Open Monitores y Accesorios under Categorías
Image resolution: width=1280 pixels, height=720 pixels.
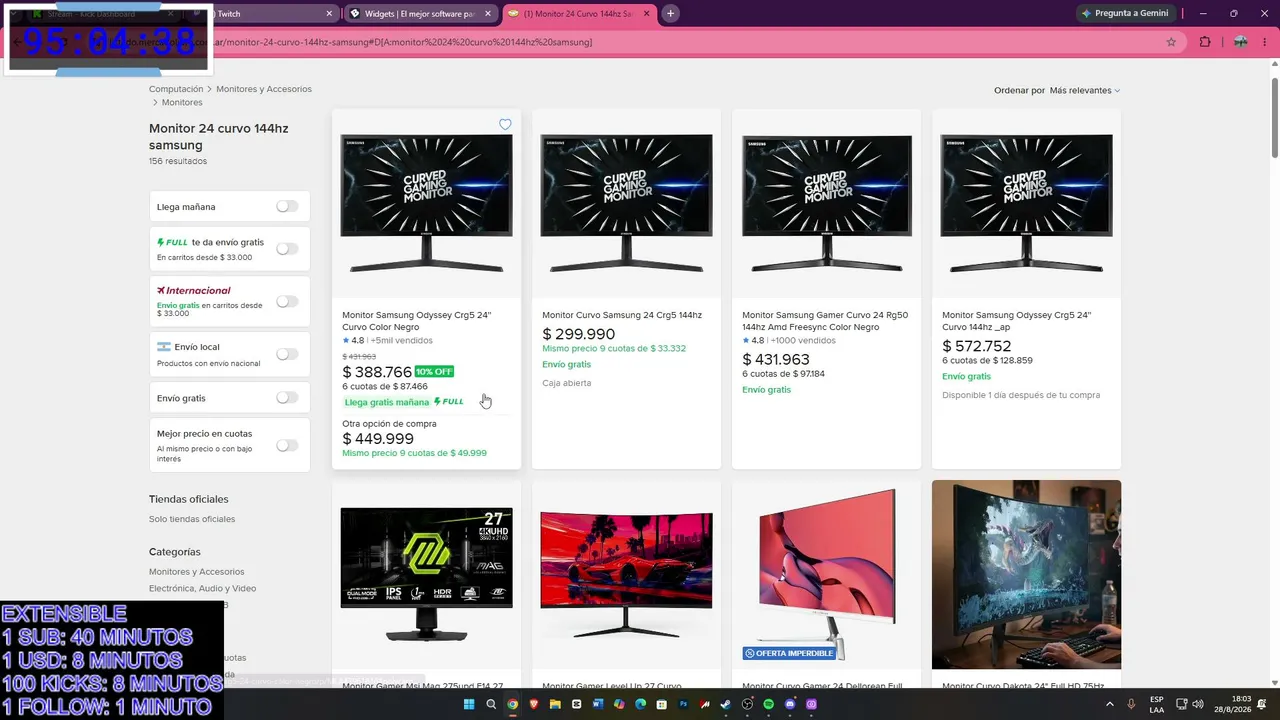(197, 572)
